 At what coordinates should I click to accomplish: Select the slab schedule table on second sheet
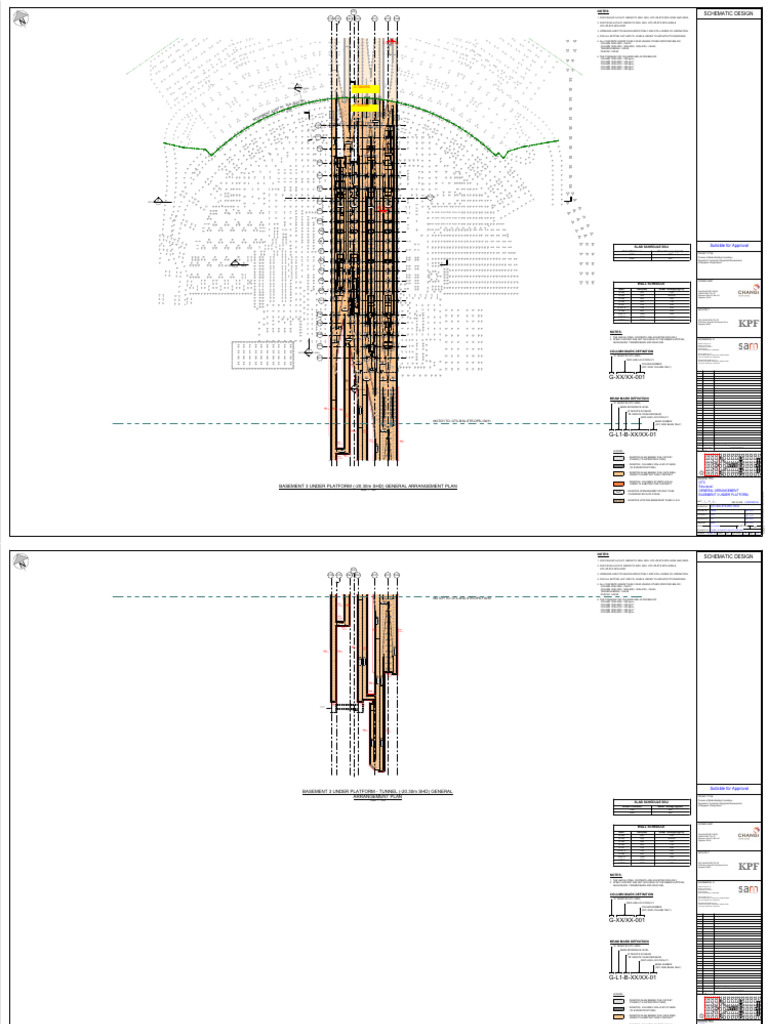point(652,807)
